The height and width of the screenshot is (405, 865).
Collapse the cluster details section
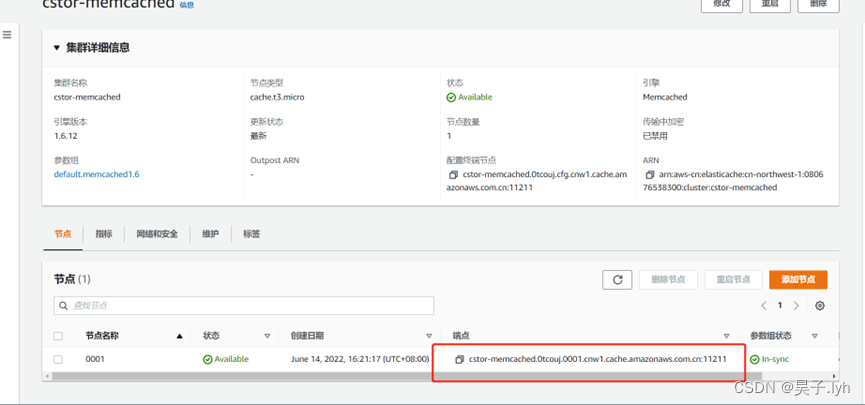tap(56, 48)
